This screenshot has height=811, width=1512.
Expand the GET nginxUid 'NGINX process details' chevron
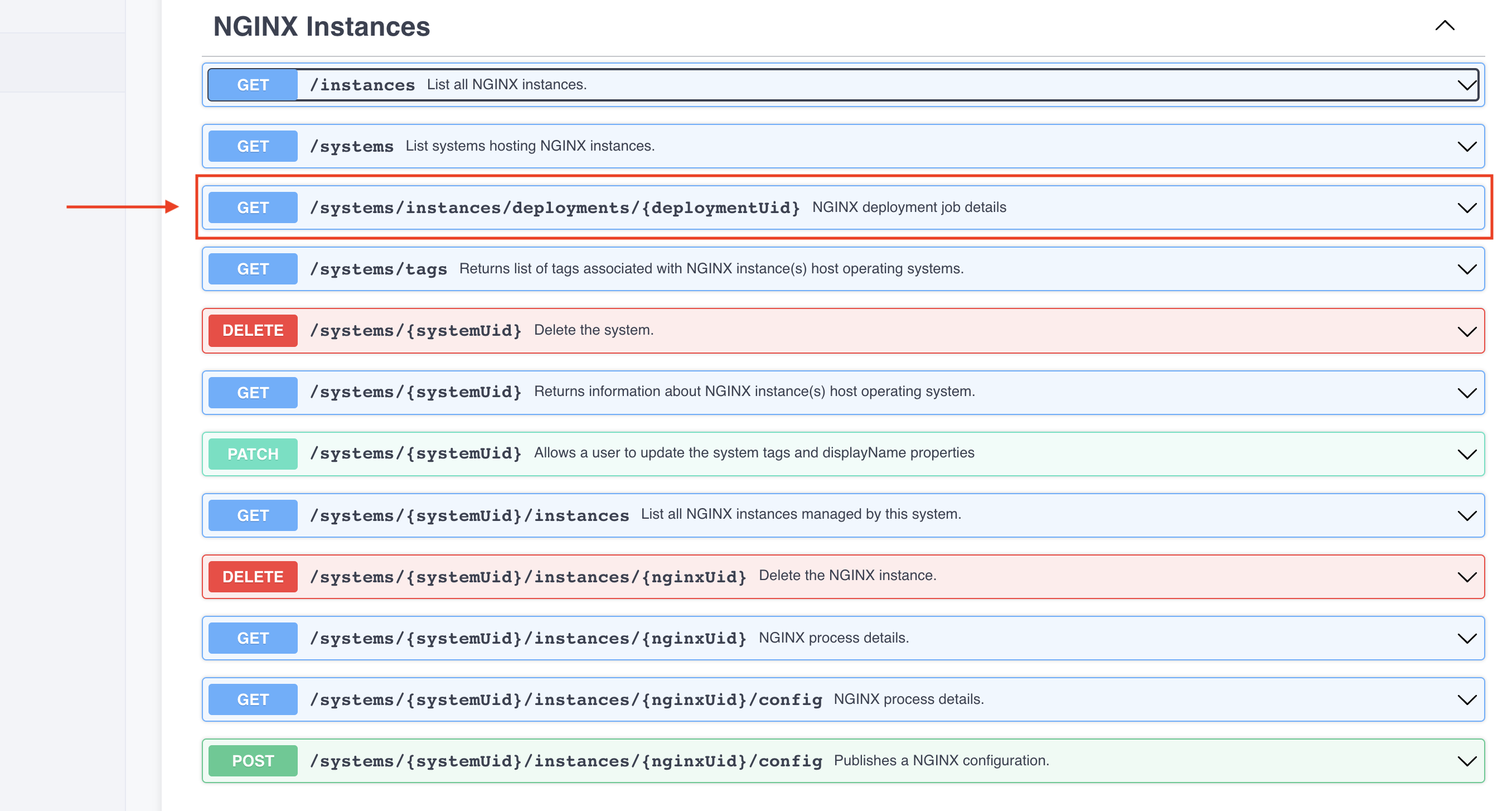[1467, 638]
